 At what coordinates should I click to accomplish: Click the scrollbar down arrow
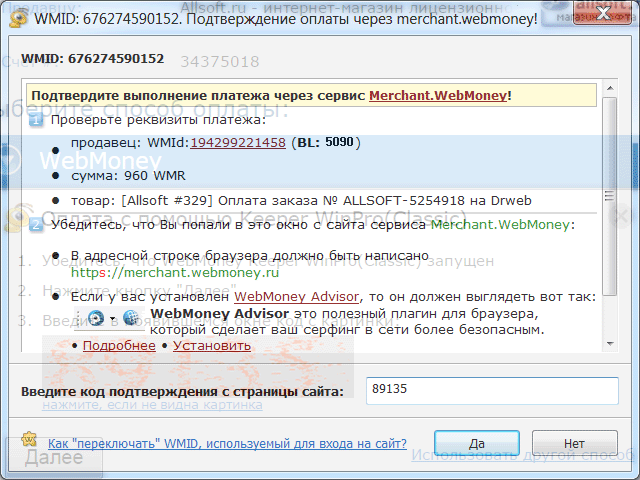point(610,344)
